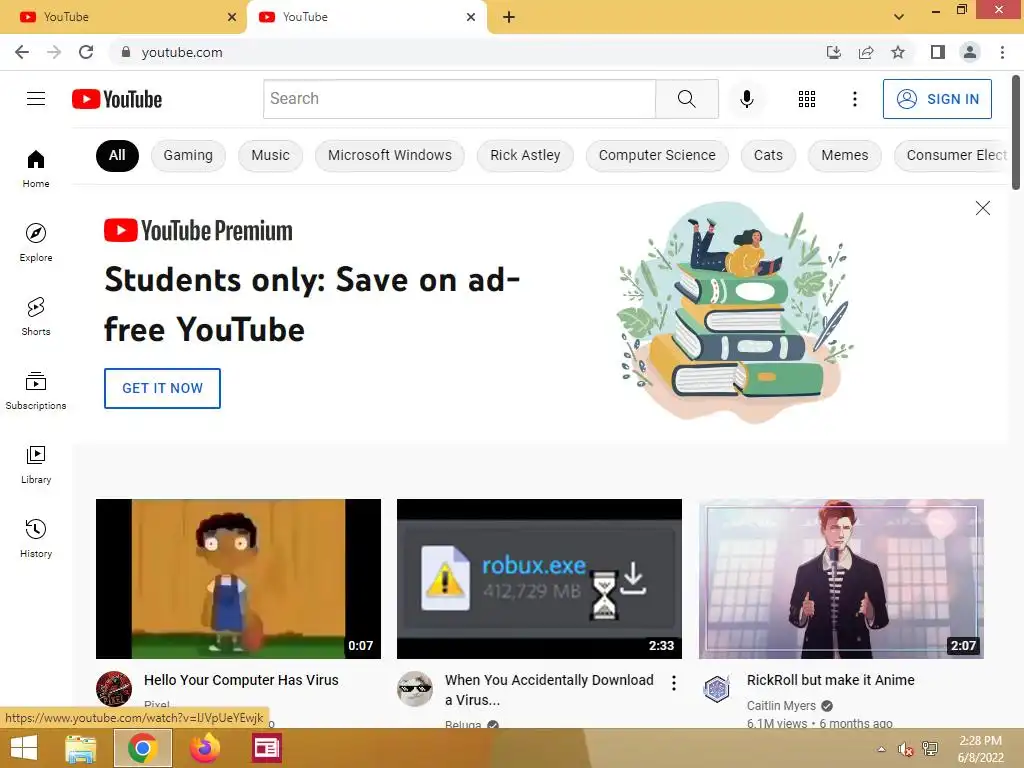This screenshot has height=768, width=1024.
Task: Switch to the first YouTube browser tab
Action: pyautogui.click(x=123, y=17)
